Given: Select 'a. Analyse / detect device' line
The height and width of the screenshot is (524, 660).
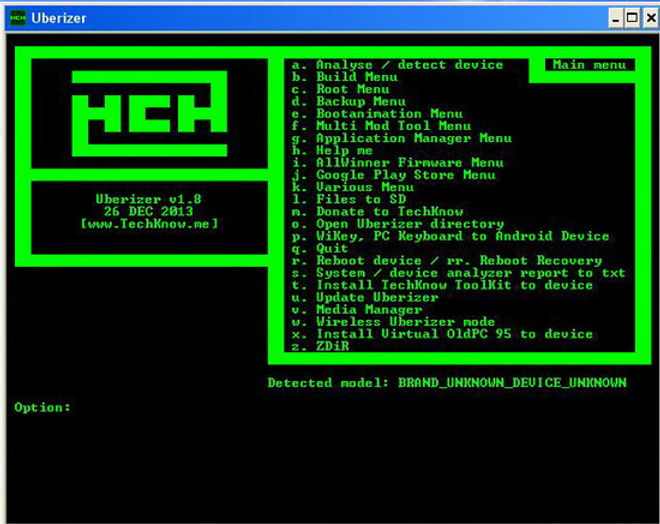Looking at the screenshot, I should click(x=397, y=65).
